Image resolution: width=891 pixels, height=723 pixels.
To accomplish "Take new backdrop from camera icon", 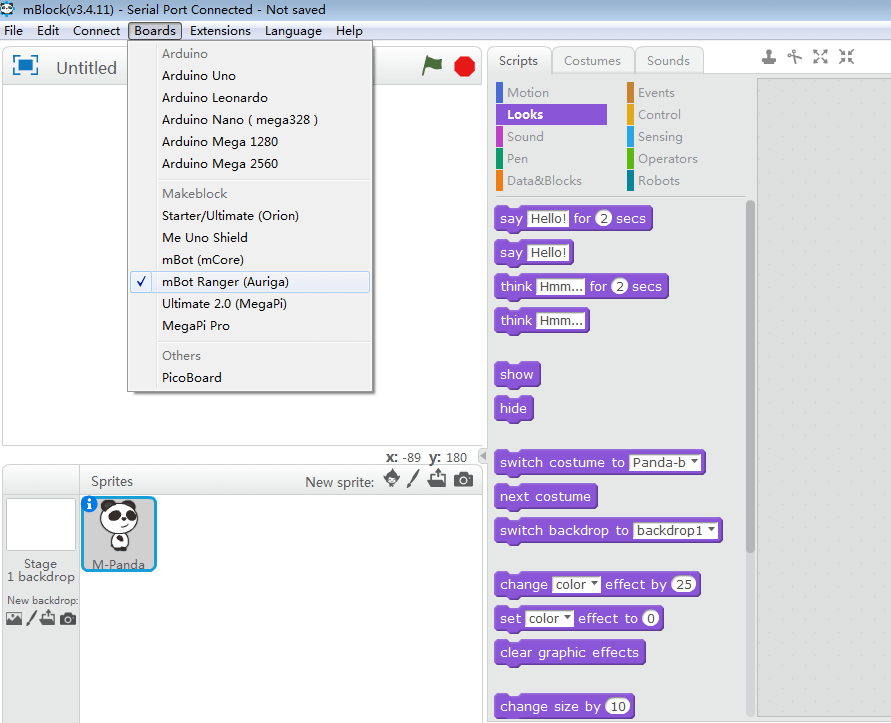I will (x=68, y=618).
